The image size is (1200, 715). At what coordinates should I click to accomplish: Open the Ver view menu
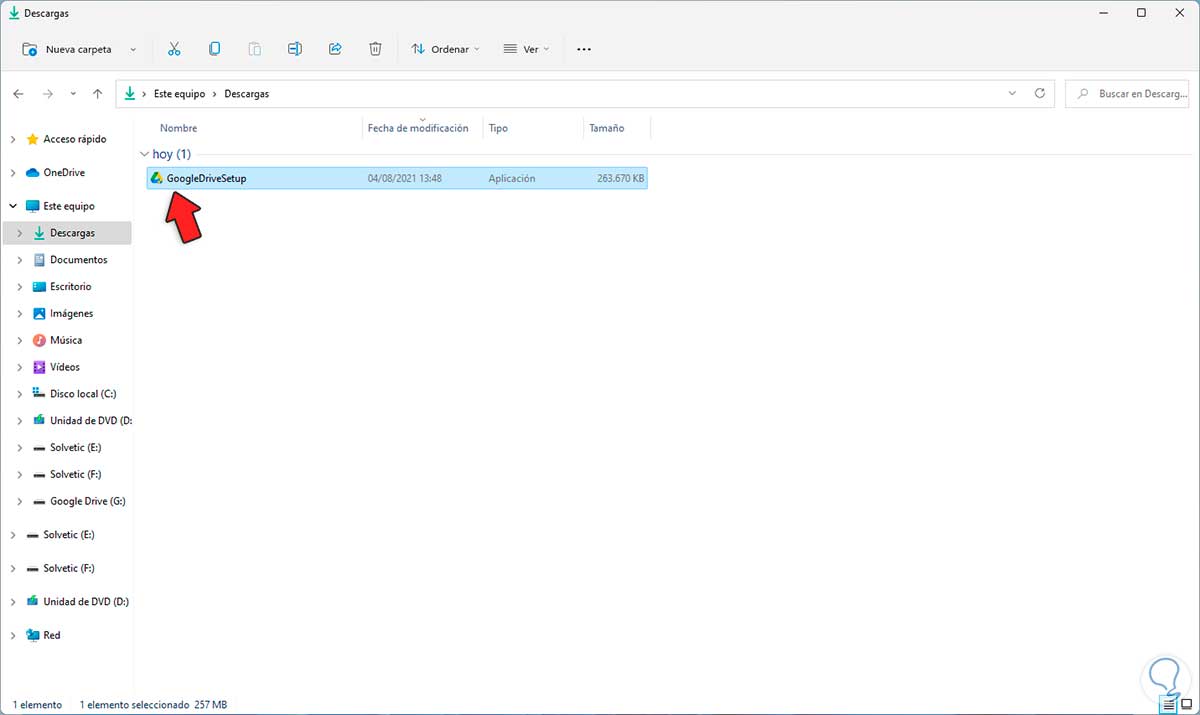point(526,49)
